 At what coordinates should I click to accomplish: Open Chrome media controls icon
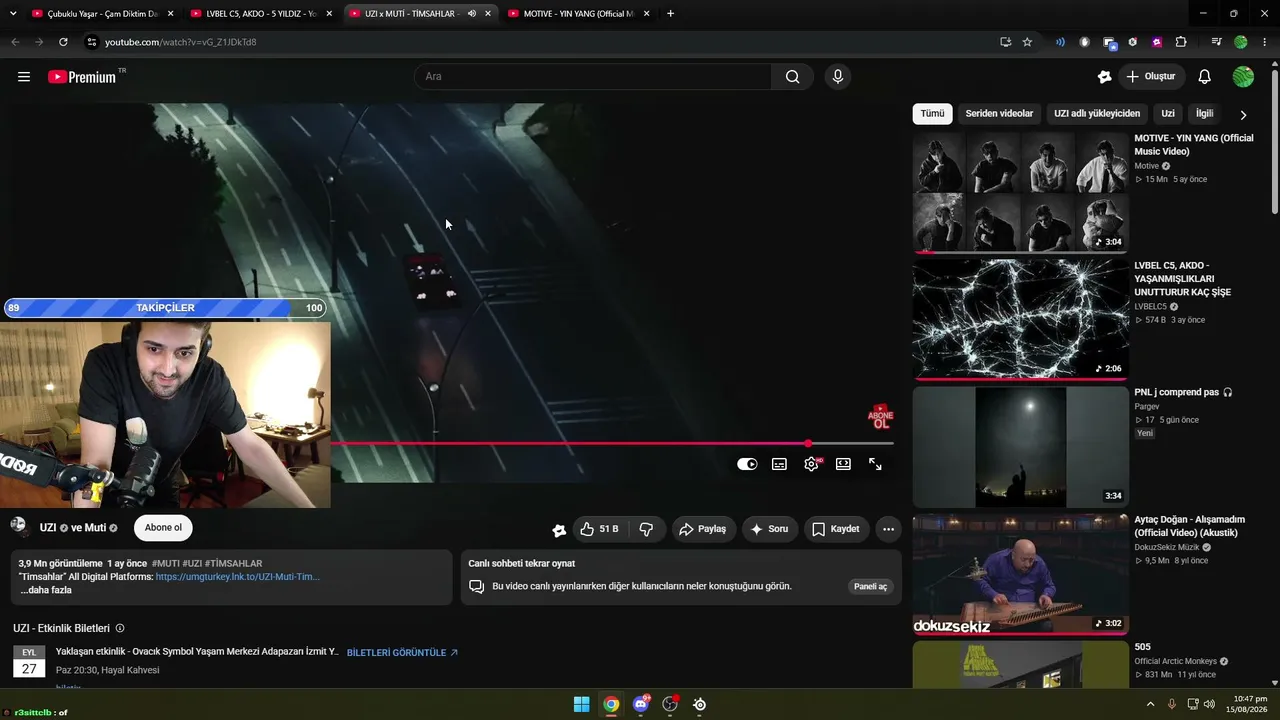(1216, 42)
